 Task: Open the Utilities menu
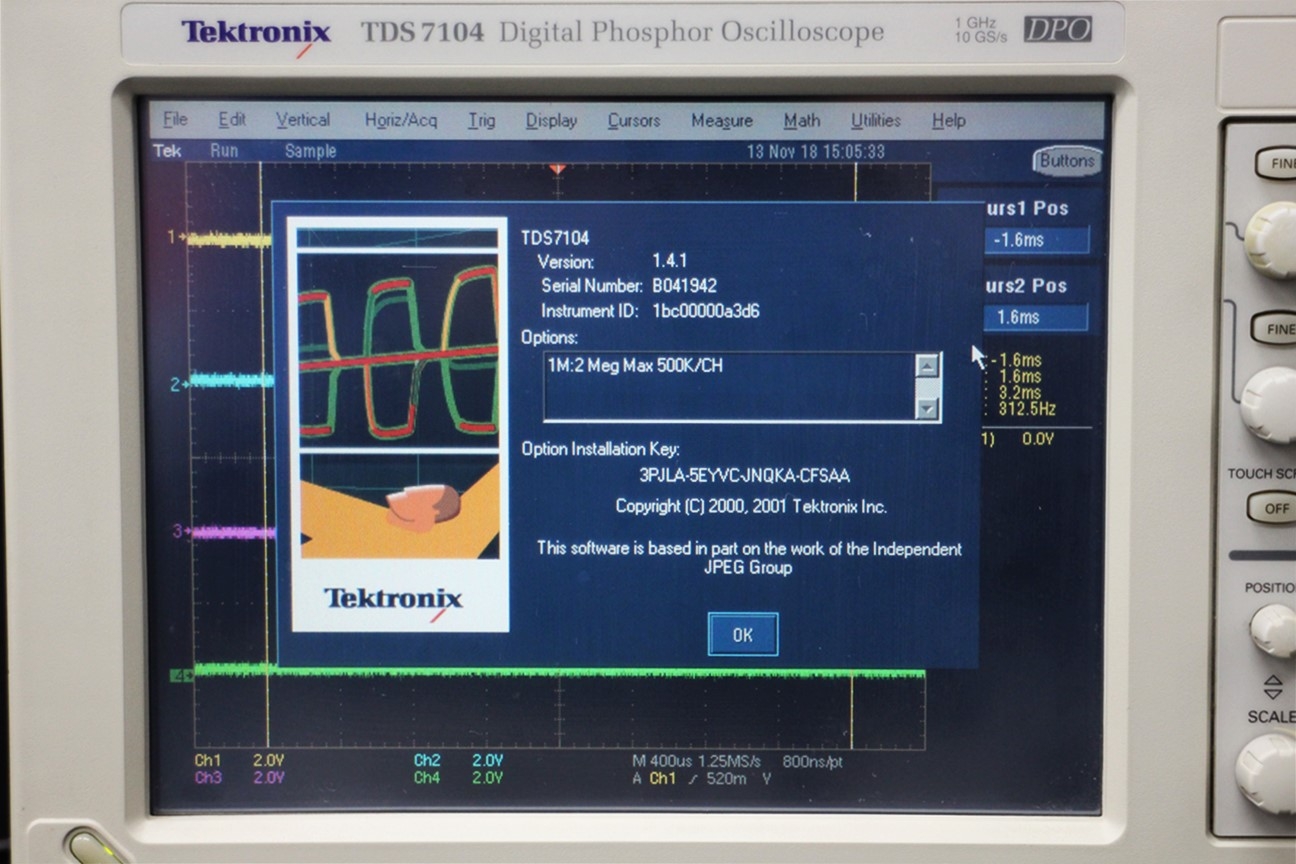click(x=875, y=120)
